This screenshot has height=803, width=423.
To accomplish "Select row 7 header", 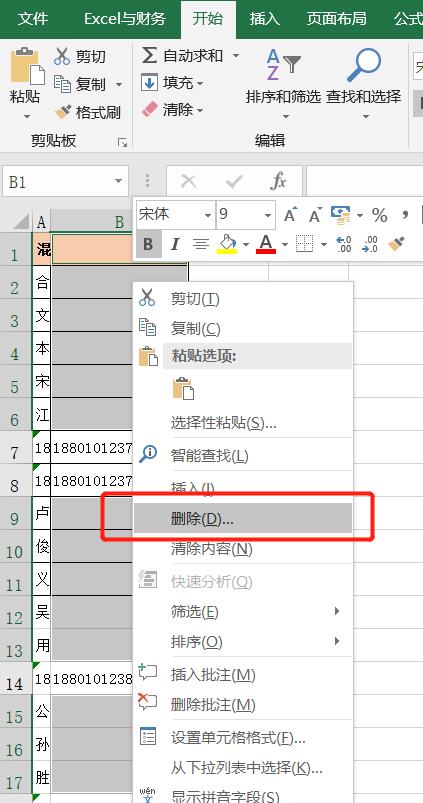I will pyautogui.click(x=16, y=448).
